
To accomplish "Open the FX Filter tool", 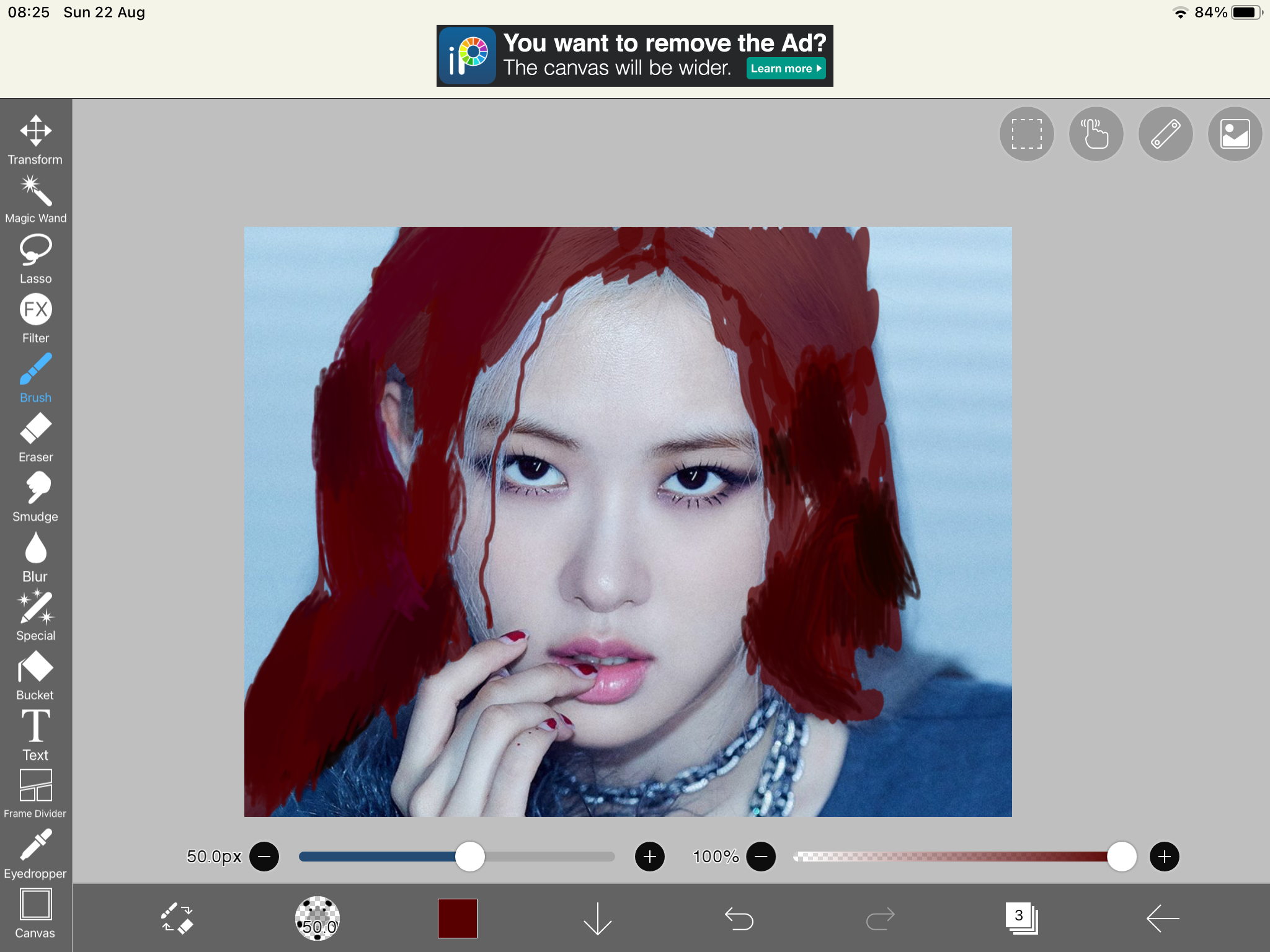I will (35, 310).
